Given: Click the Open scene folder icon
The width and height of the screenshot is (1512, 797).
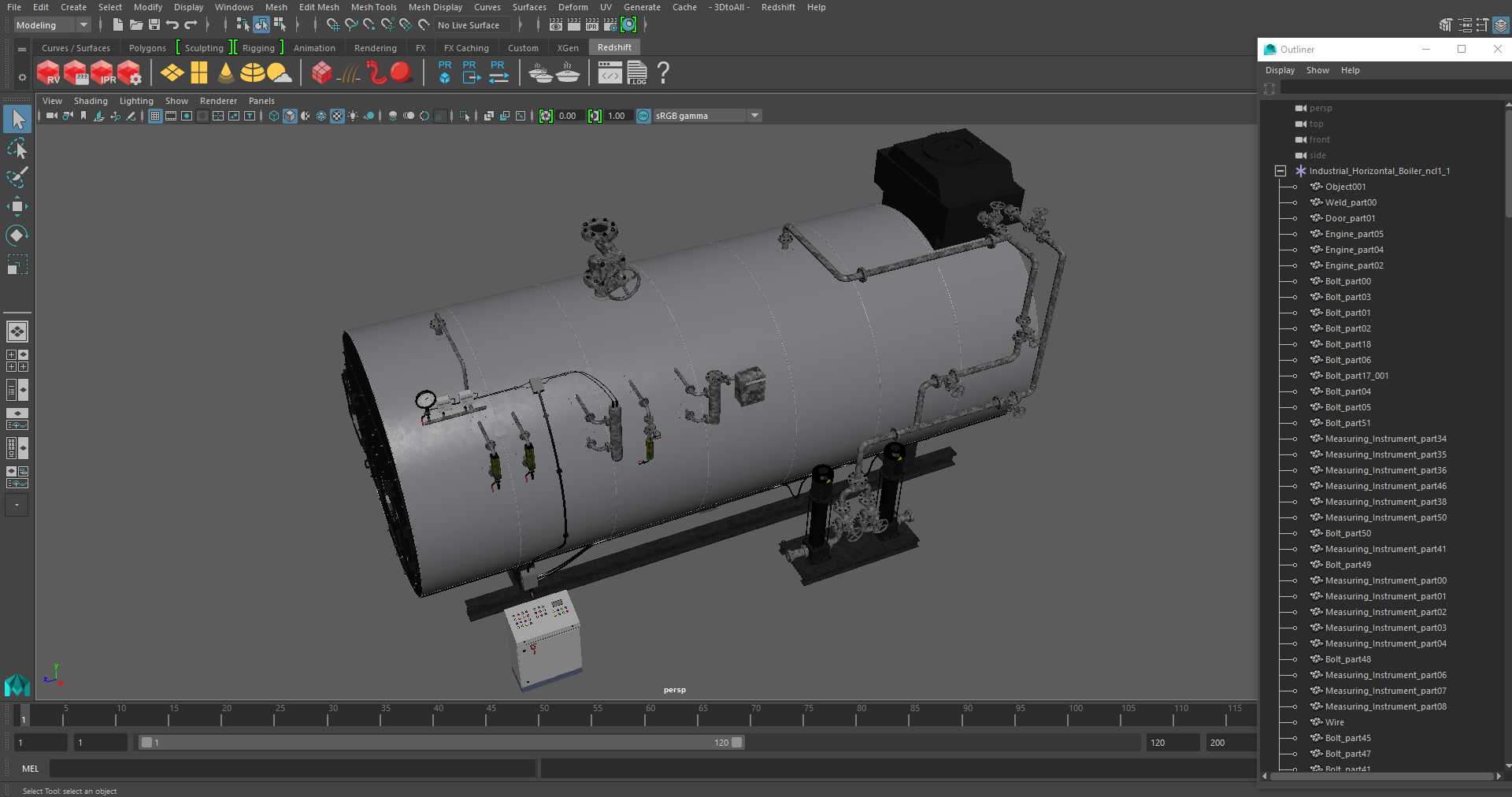Looking at the screenshot, I should 135,25.
